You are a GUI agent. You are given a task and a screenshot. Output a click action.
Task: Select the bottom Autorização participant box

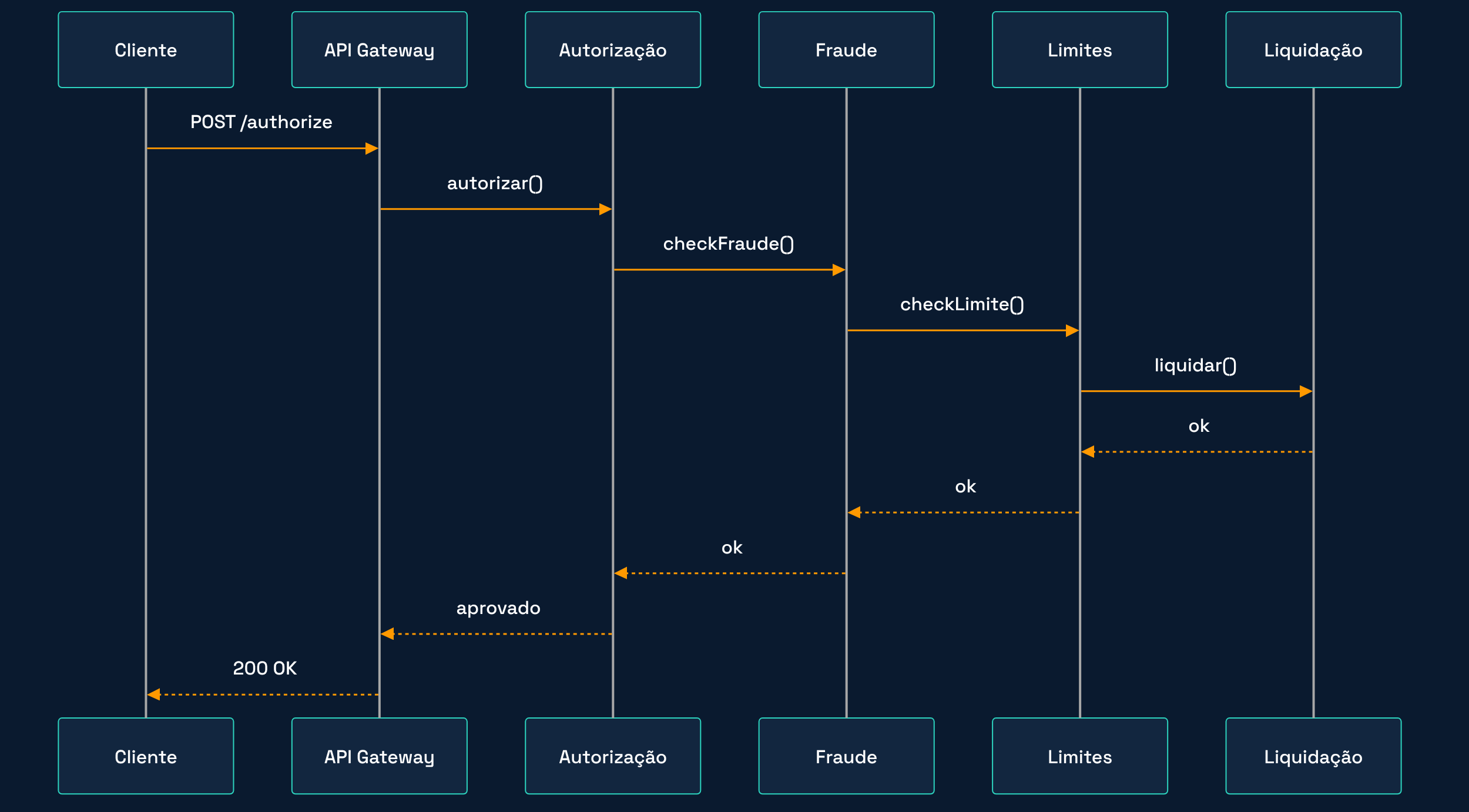point(613,757)
